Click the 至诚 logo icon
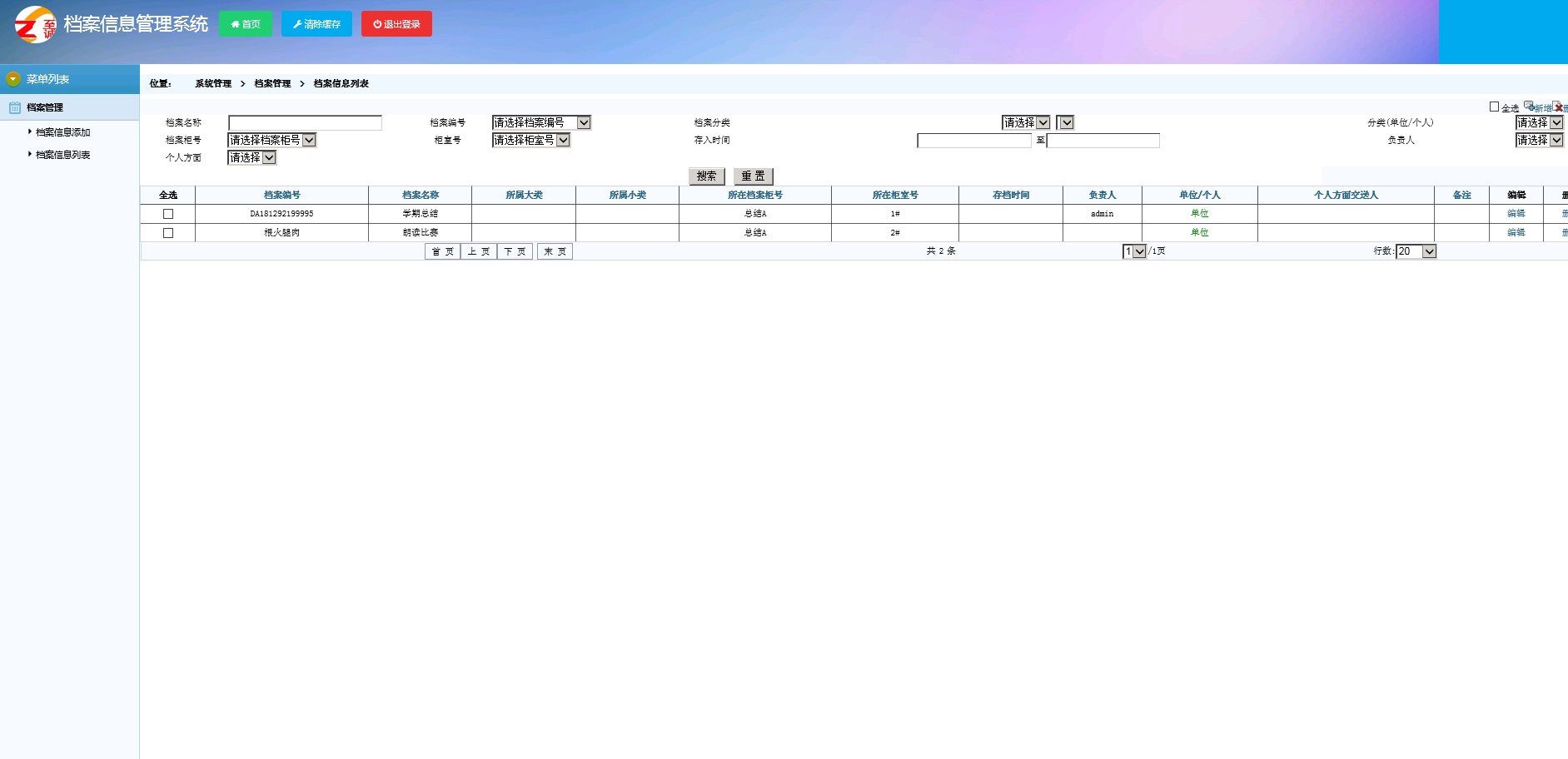The height and width of the screenshot is (759, 1568). (x=36, y=24)
